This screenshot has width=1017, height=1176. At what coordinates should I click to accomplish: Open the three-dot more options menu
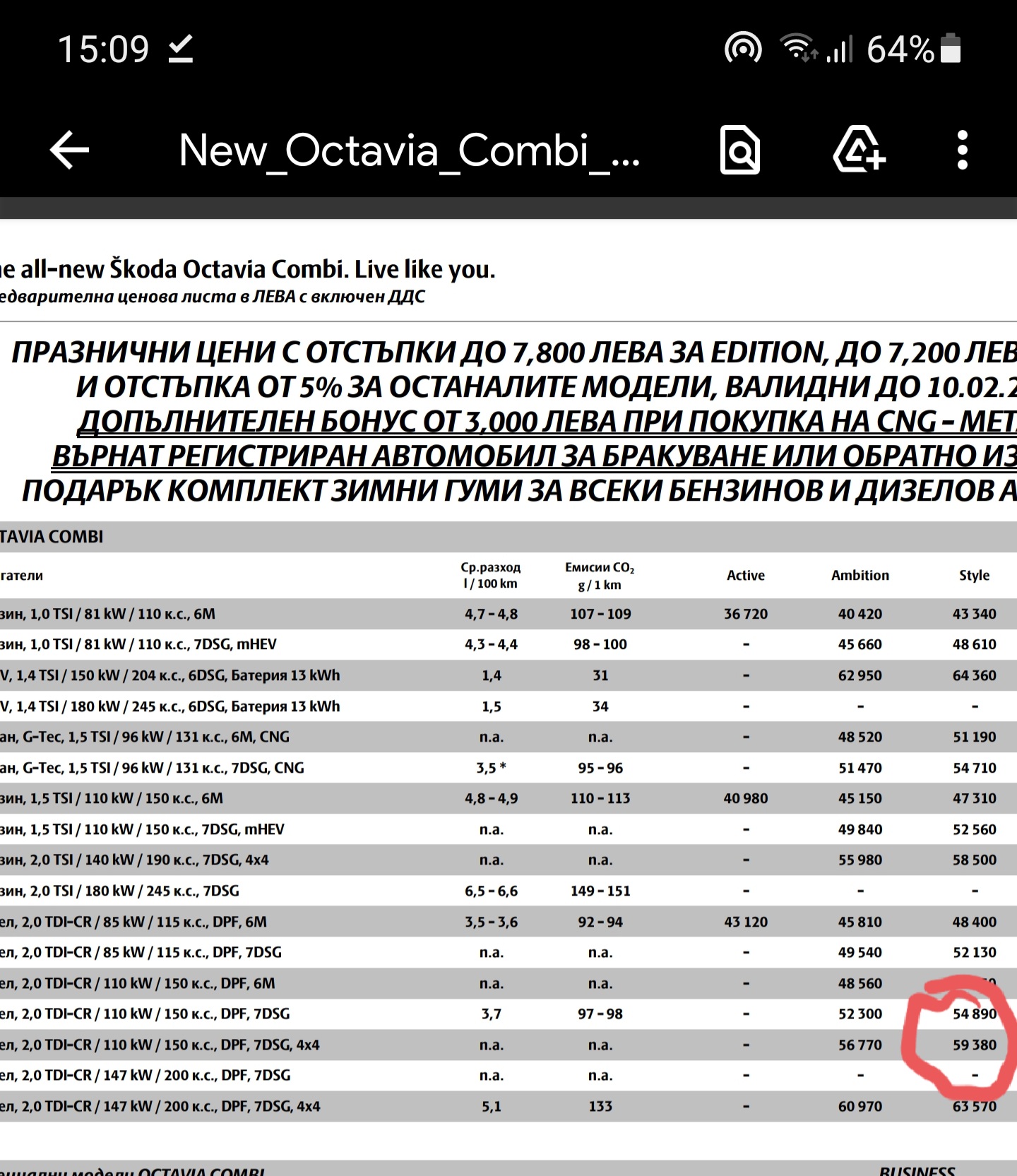pos(962,150)
